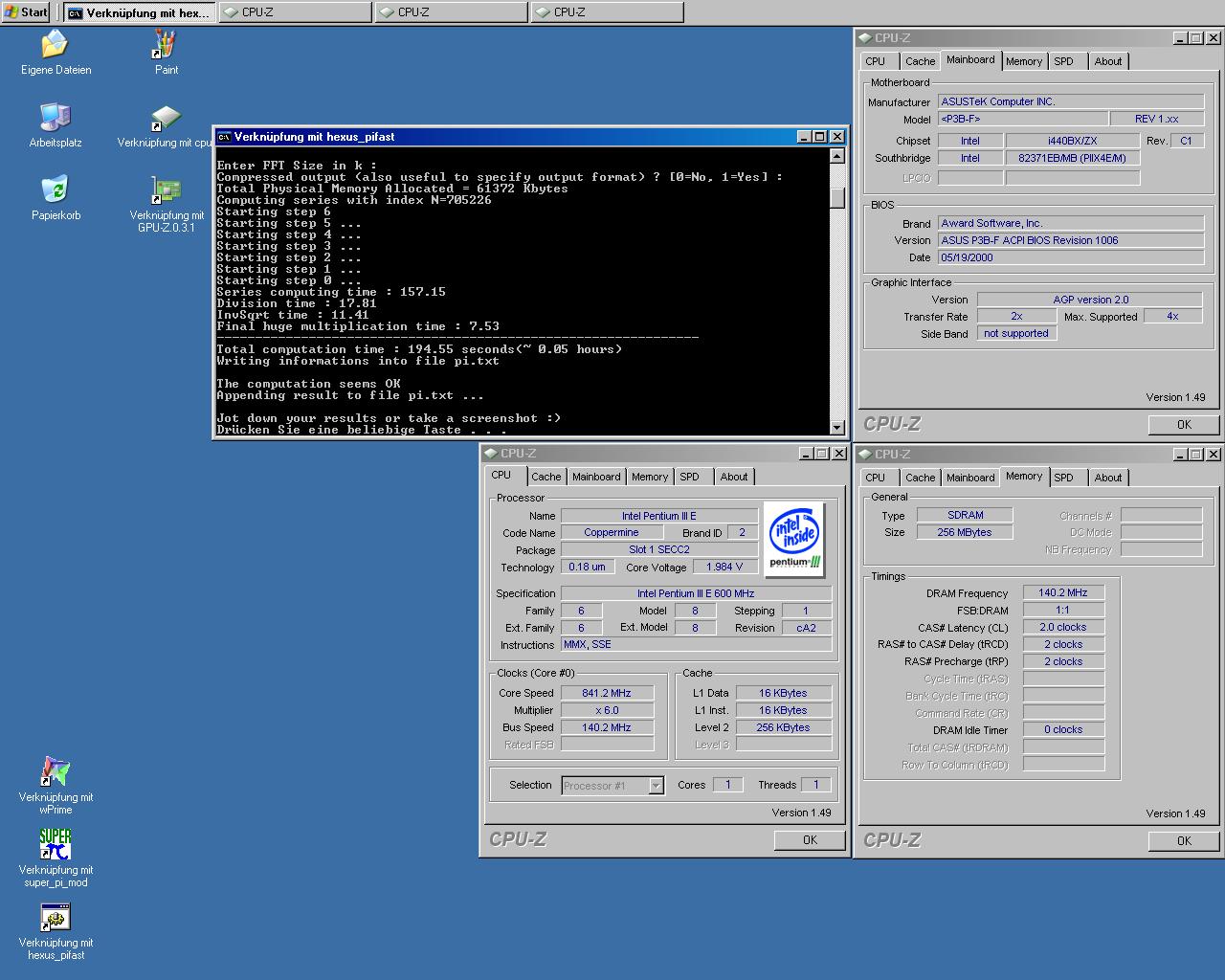The height and width of the screenshot is (980, 1225).
Task: Click the BIOS Version ASUS P3B-F ACPI field
Action: (1071, 240)
